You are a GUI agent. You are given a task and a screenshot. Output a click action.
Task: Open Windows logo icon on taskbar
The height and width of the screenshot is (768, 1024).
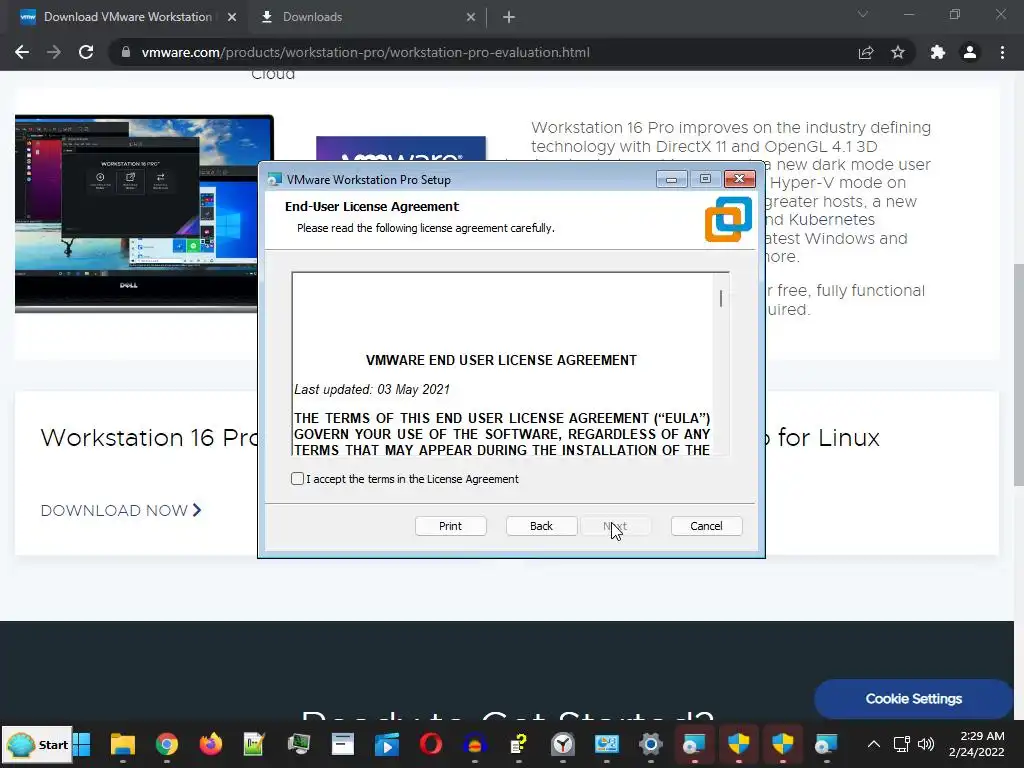tap(82, 744)
